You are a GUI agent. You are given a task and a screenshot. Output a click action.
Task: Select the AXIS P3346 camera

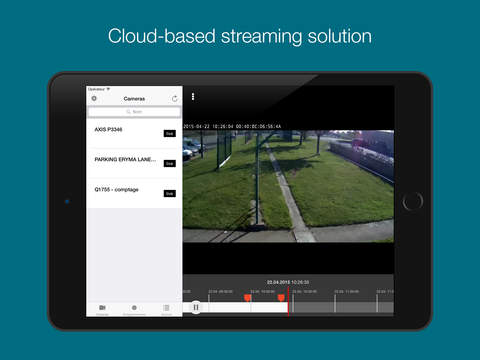(x=134, y=133)
